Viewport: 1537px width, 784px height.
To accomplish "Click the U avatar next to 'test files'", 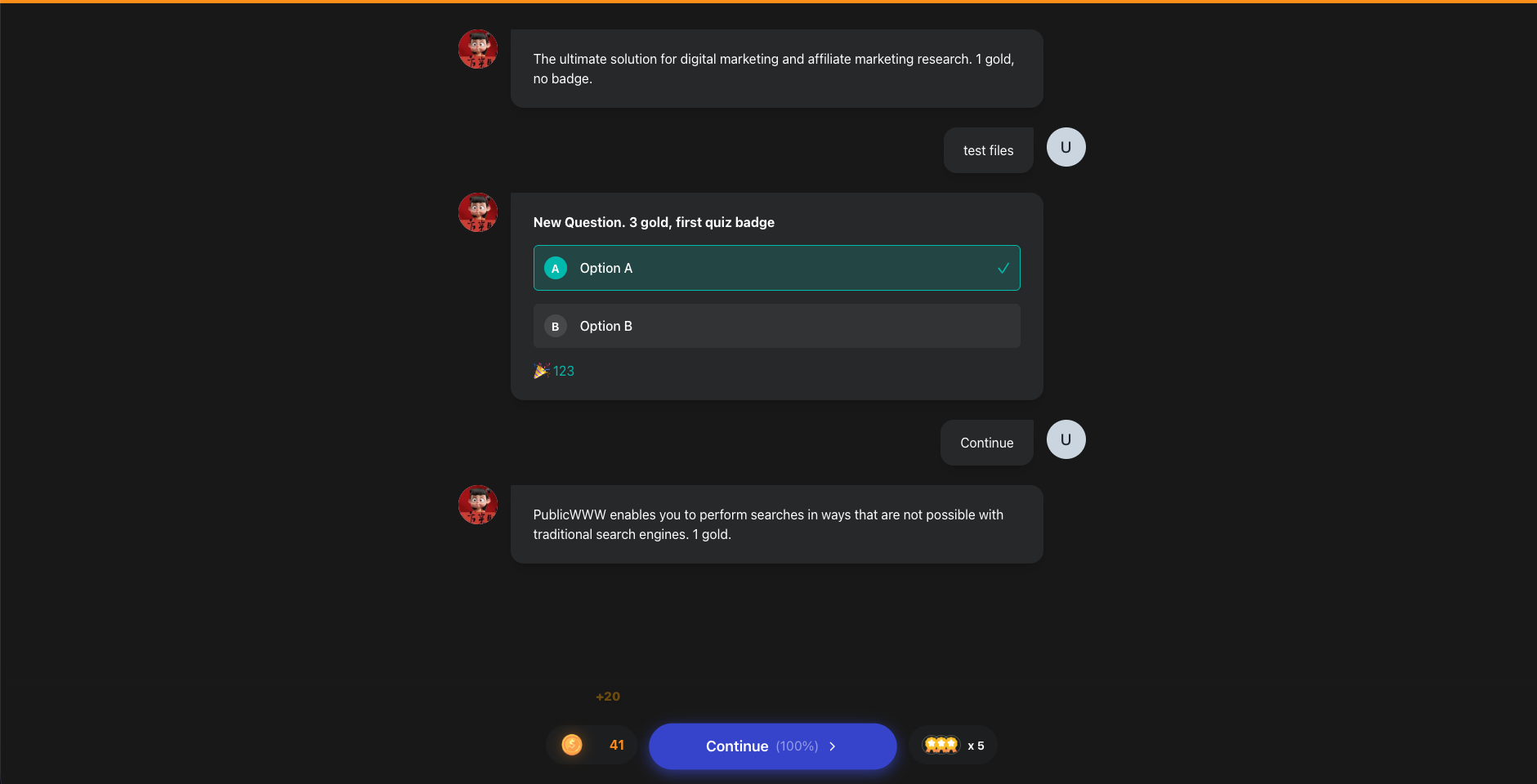I will click(1066, 147).
